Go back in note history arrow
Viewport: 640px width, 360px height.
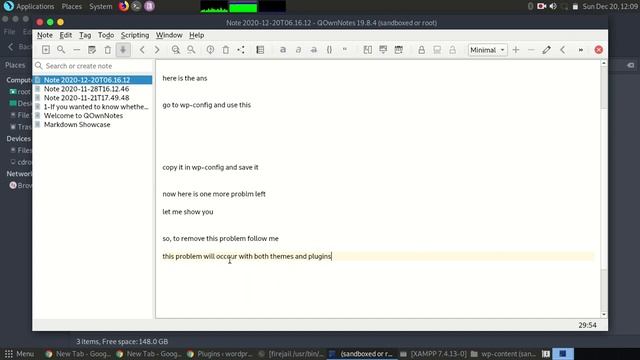(x=142, y=50)
